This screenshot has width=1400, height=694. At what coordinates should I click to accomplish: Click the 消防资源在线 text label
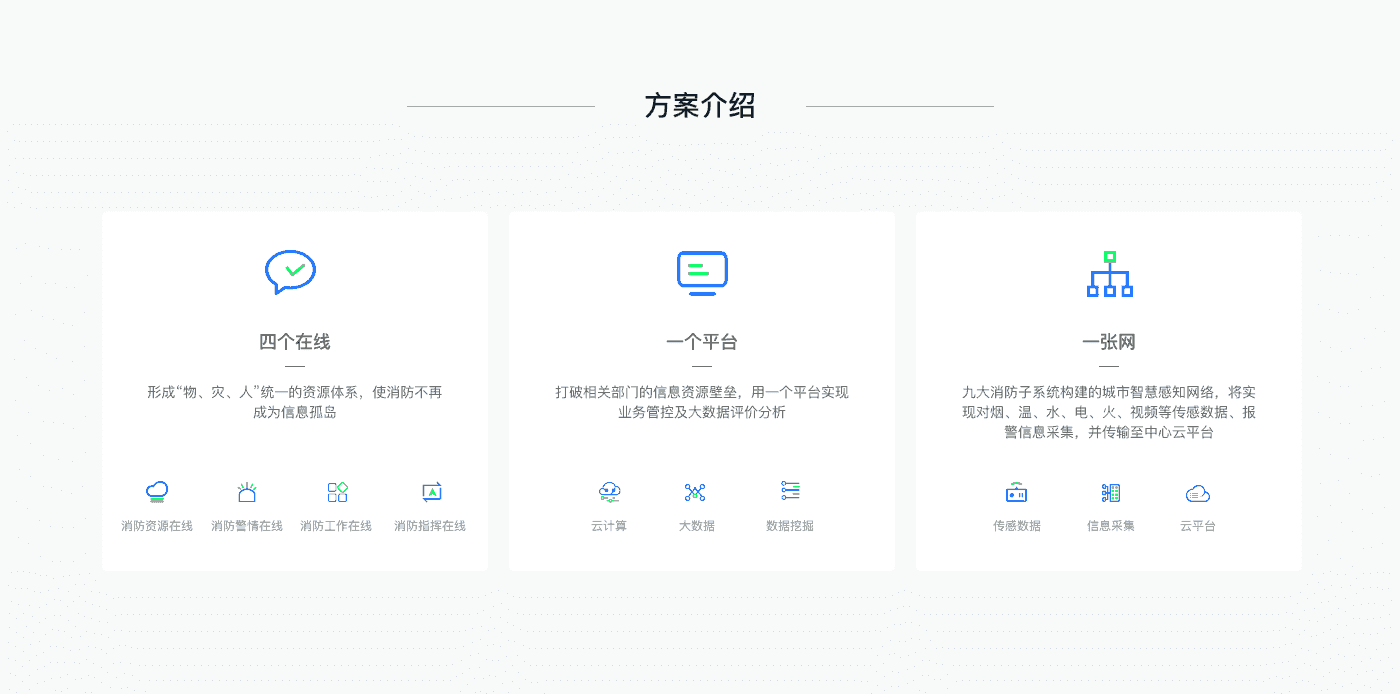click(157, 526)
